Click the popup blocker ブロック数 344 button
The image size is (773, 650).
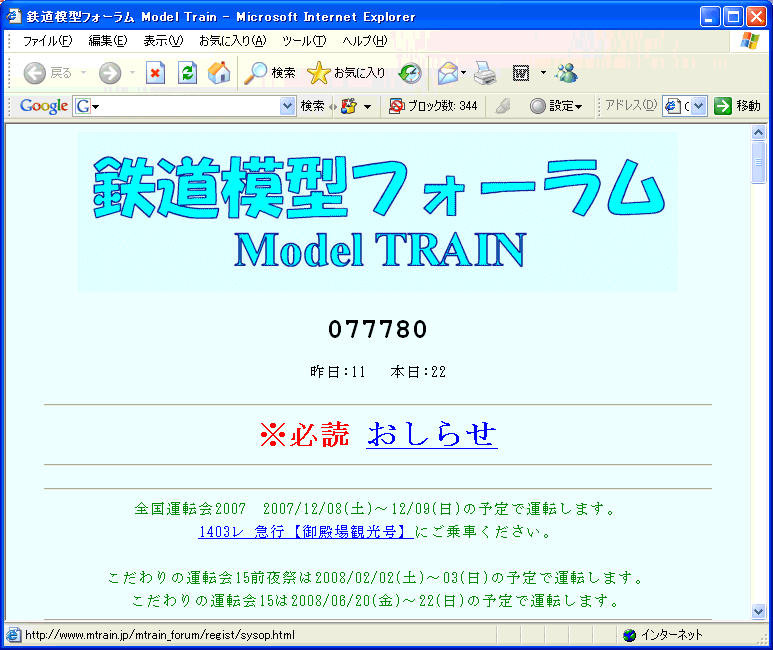coord(433,106)
